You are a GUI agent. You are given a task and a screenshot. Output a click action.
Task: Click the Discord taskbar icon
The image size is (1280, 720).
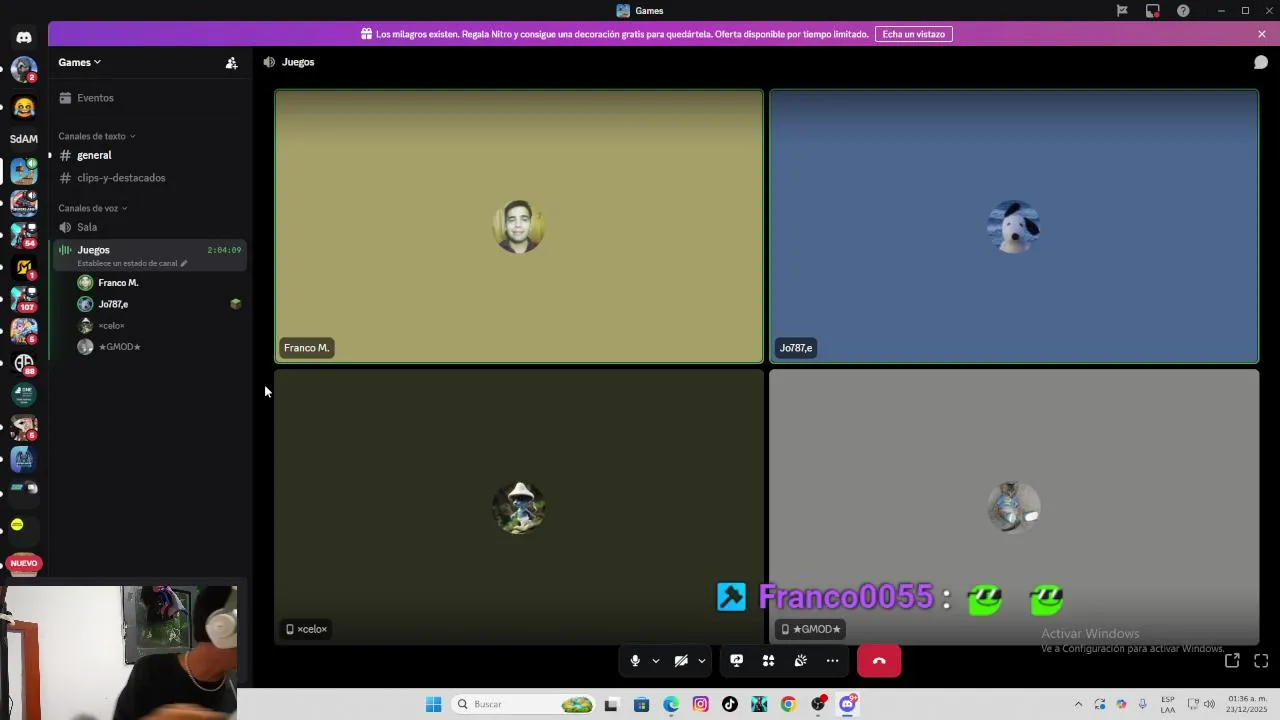pyautogui.click(x=848, y=704)
